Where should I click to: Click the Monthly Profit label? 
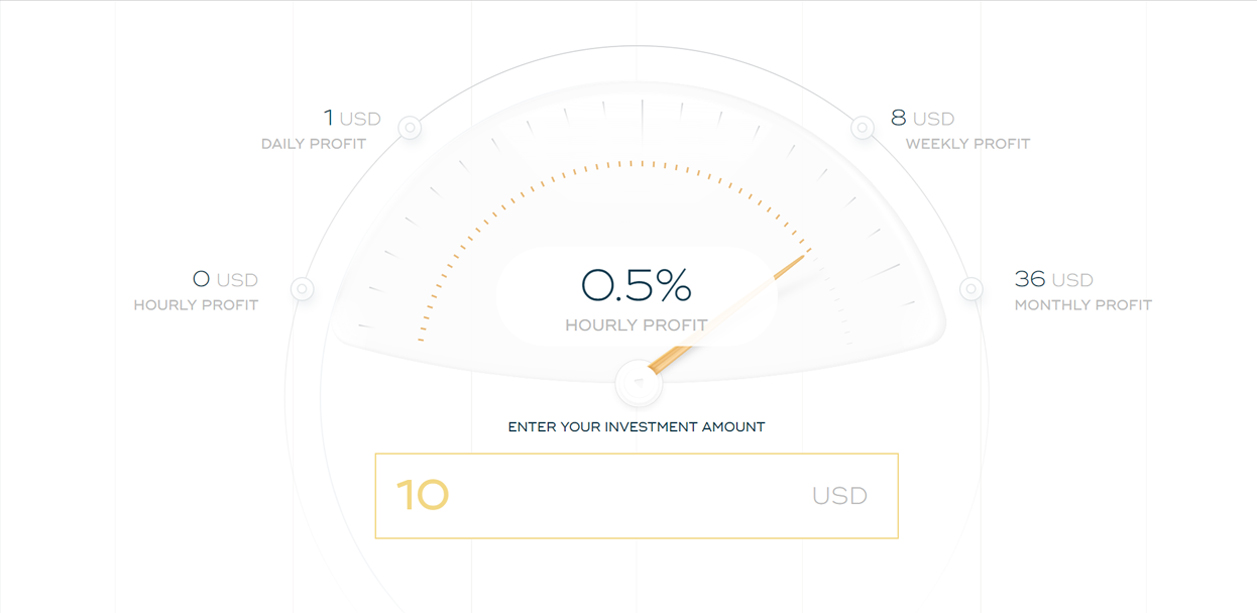click(x=1083, y=305)
